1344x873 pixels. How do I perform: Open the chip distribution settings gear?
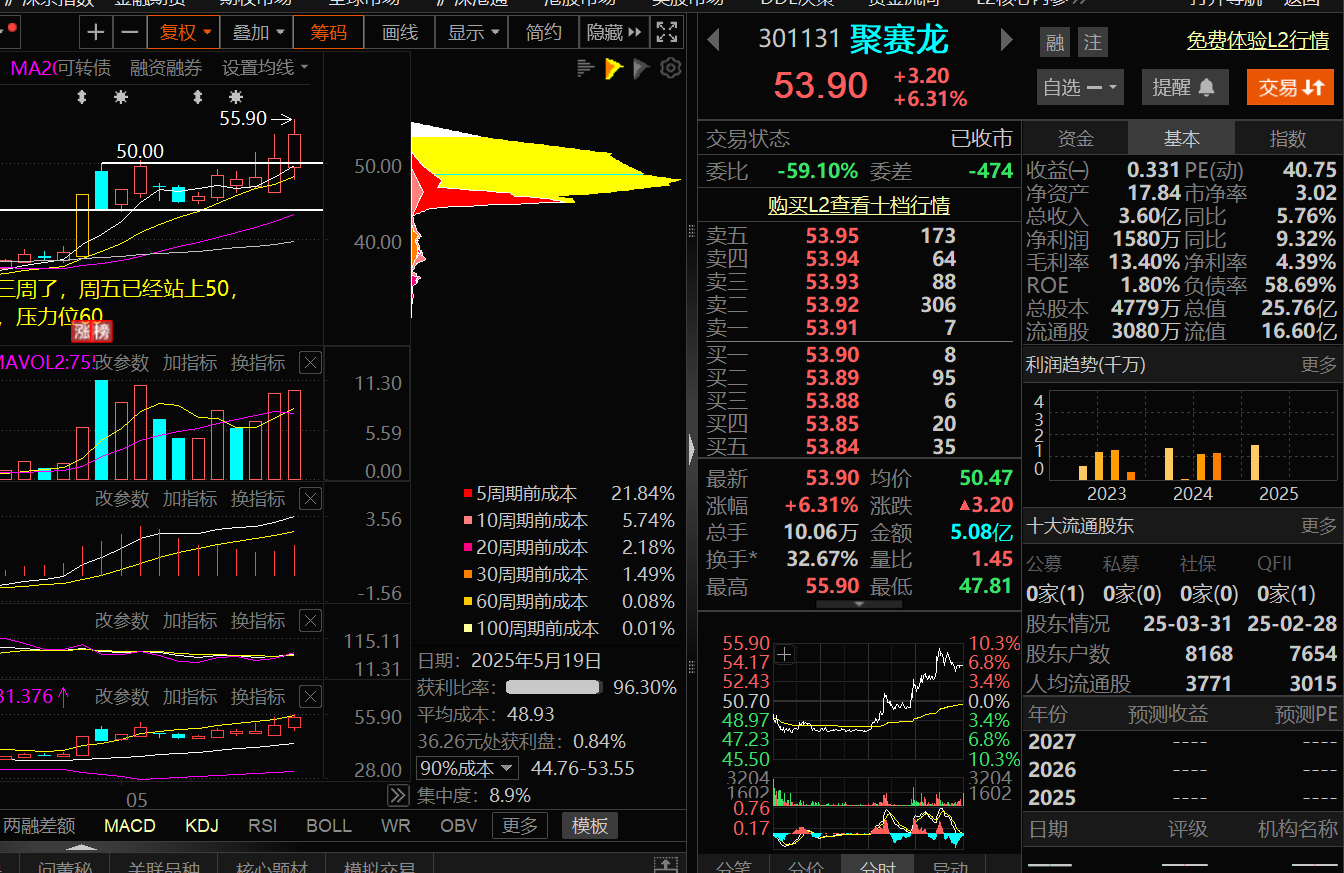[671, 68]
